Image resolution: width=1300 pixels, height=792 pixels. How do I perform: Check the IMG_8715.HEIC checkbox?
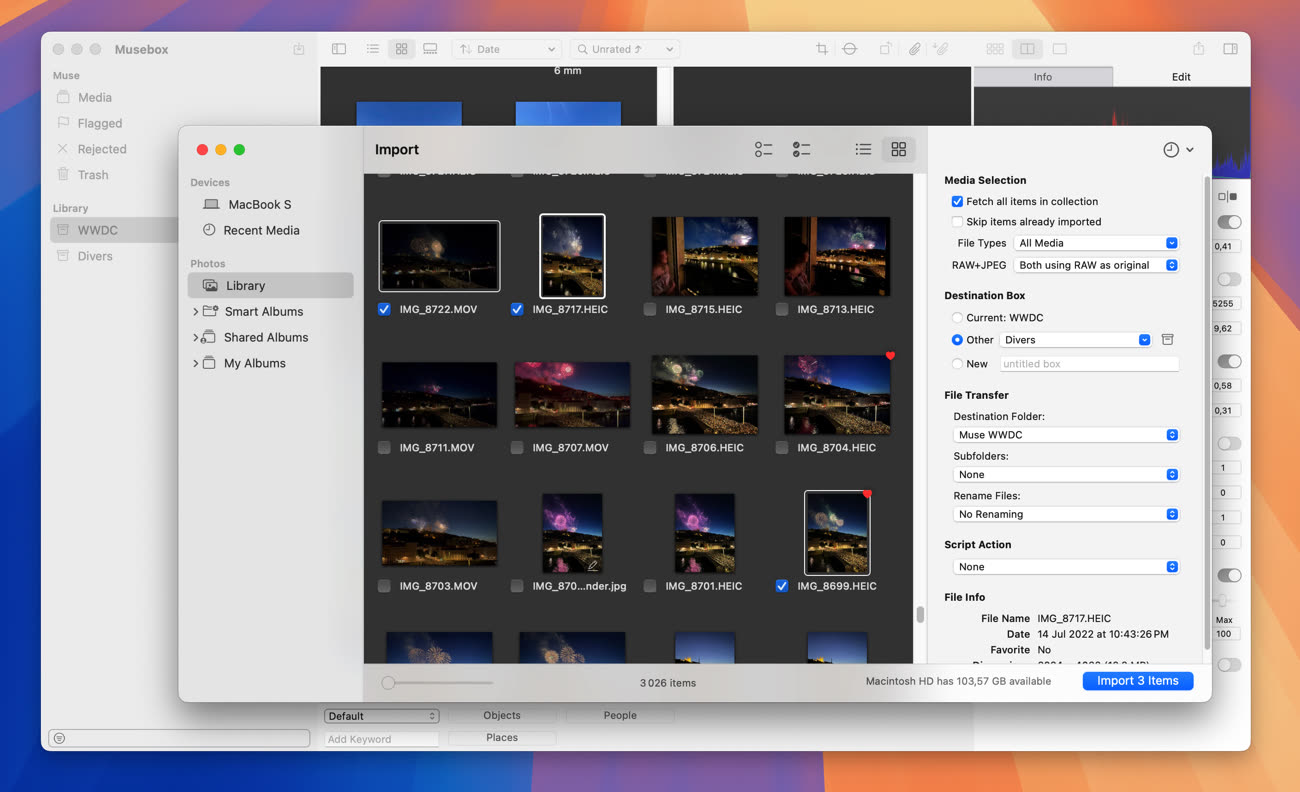650,310
